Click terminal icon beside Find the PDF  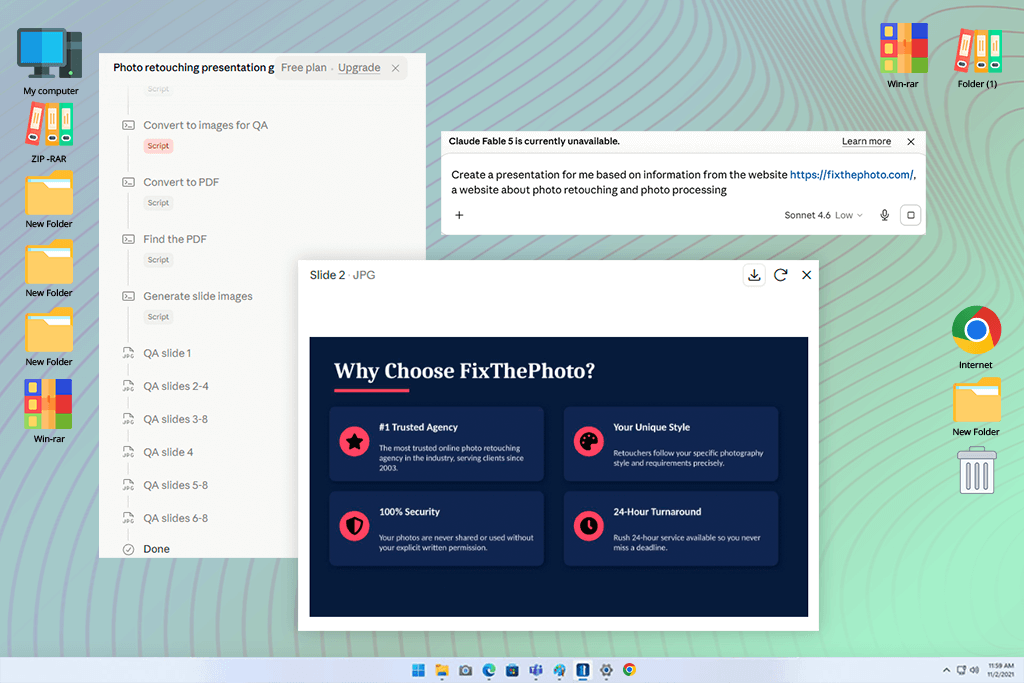(x=129, y=239)
